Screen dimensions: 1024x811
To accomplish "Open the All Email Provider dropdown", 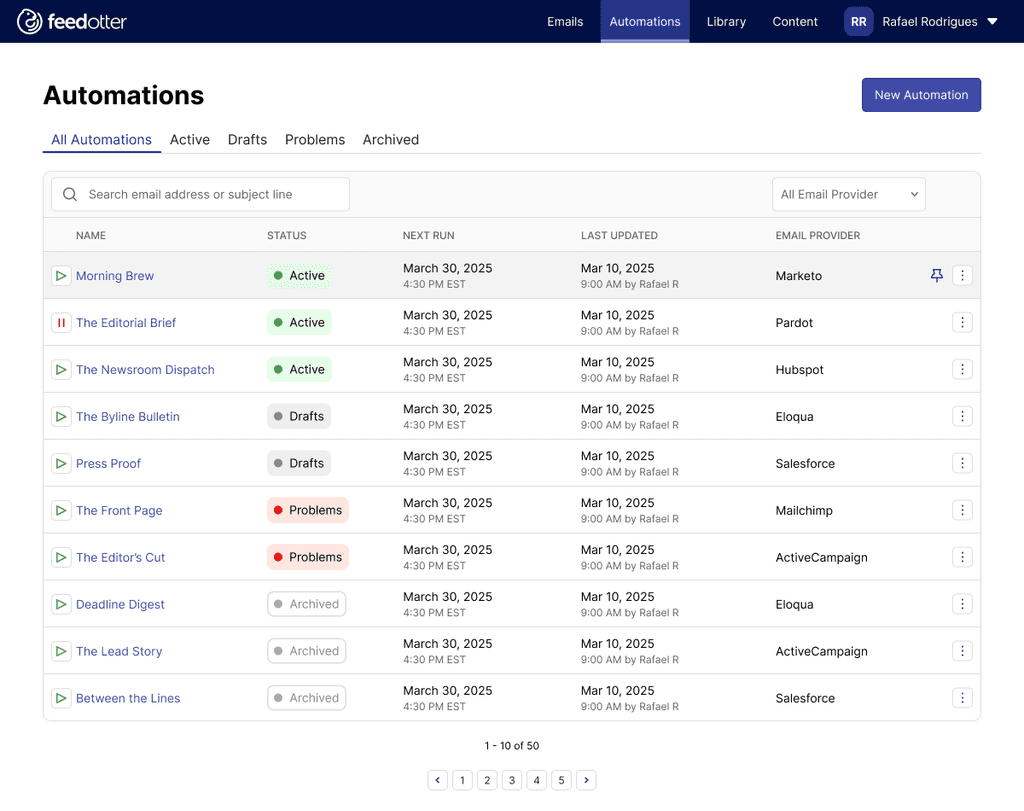I will click(848, 195).
